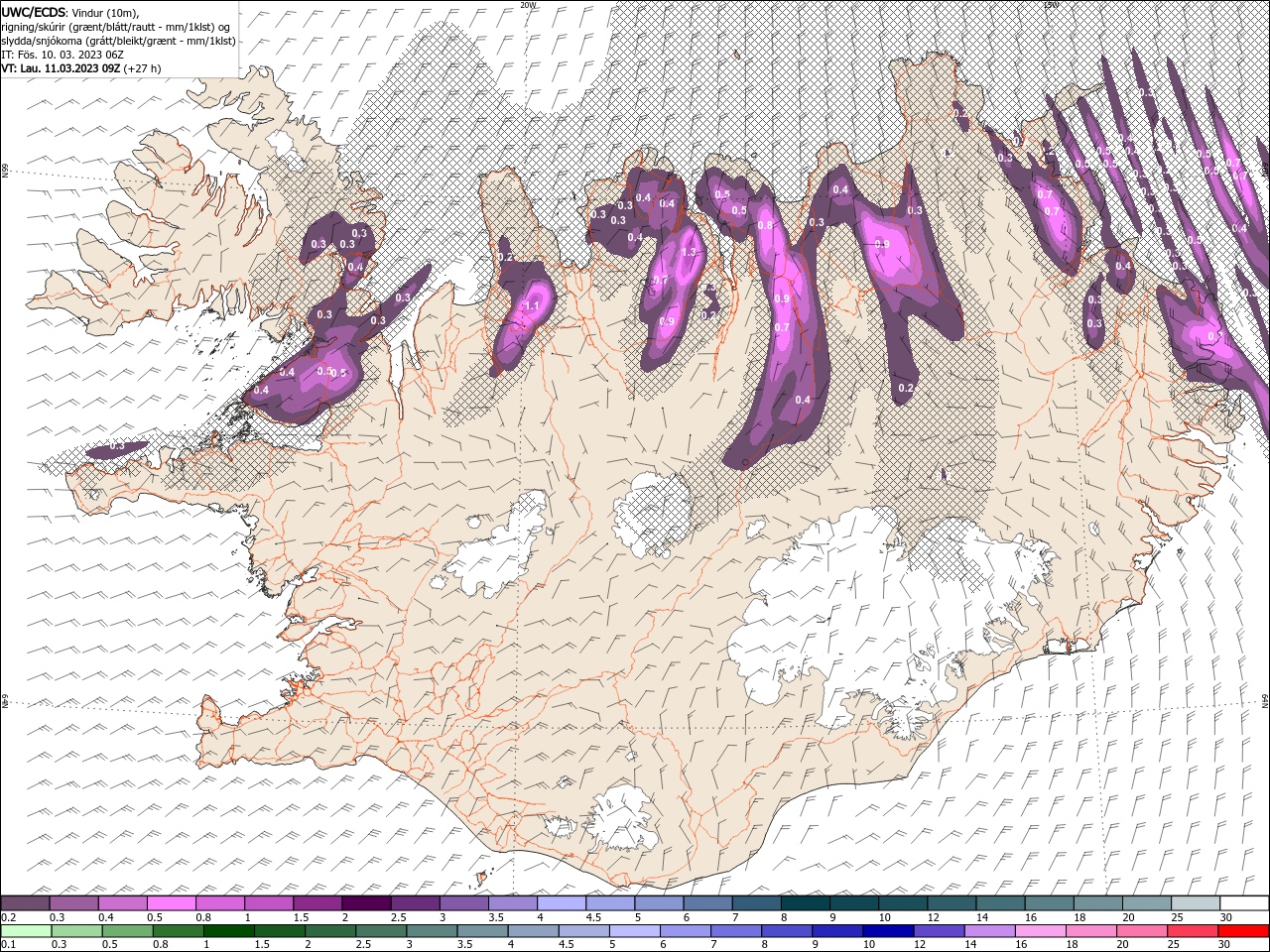The width and height of the screenshot is (1270, 952).
Task: Click the 15W longitude label
Action: [x=1050, y=5]
